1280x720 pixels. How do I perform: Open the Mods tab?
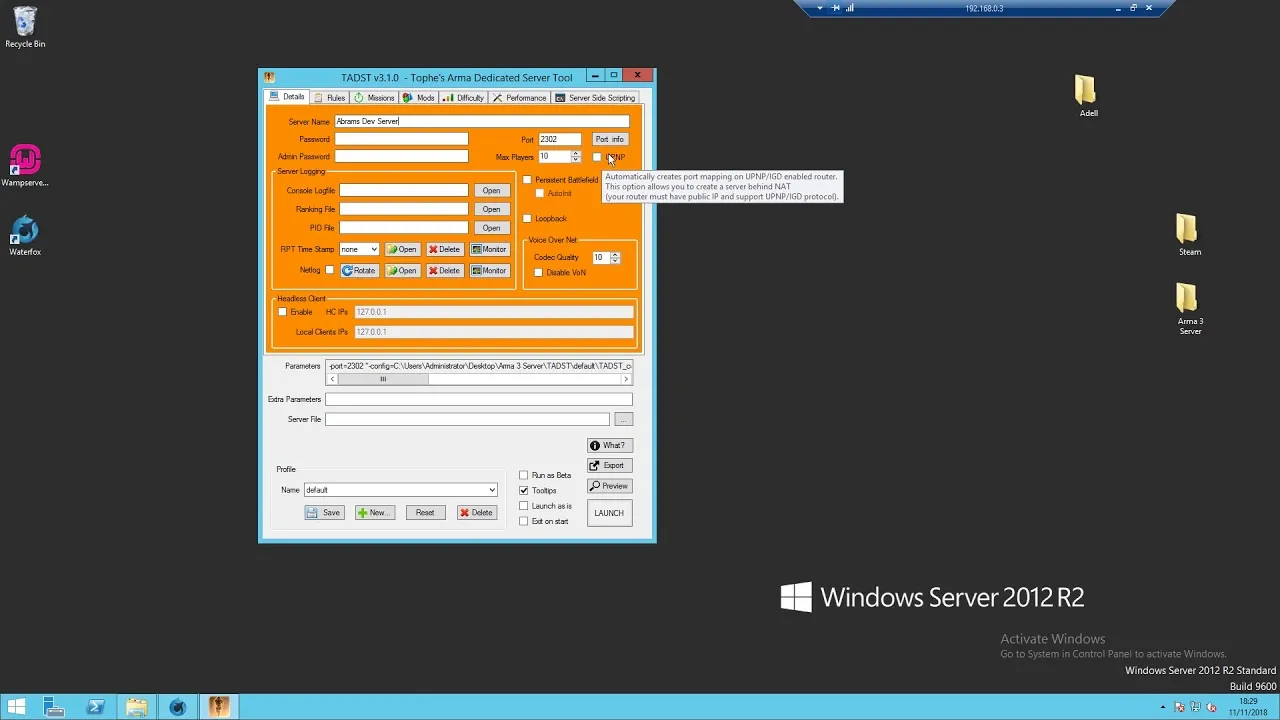(418, 97)
